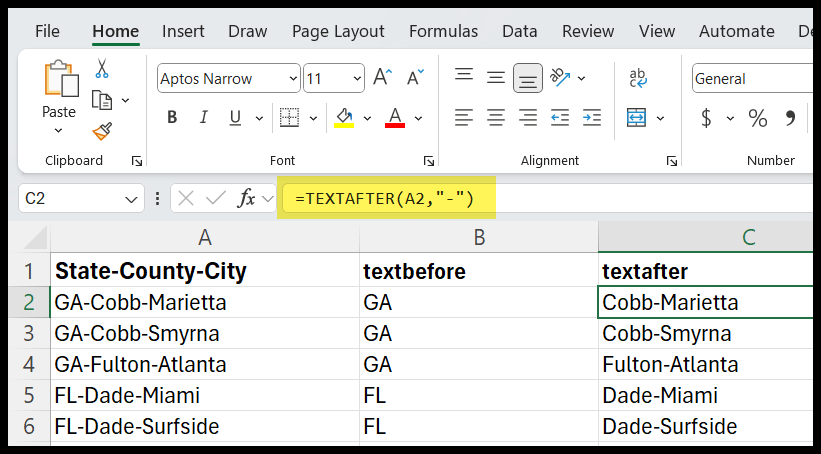Click Merge and Center icon
This screenshot has width=821, height=454.
pos(636,118)
